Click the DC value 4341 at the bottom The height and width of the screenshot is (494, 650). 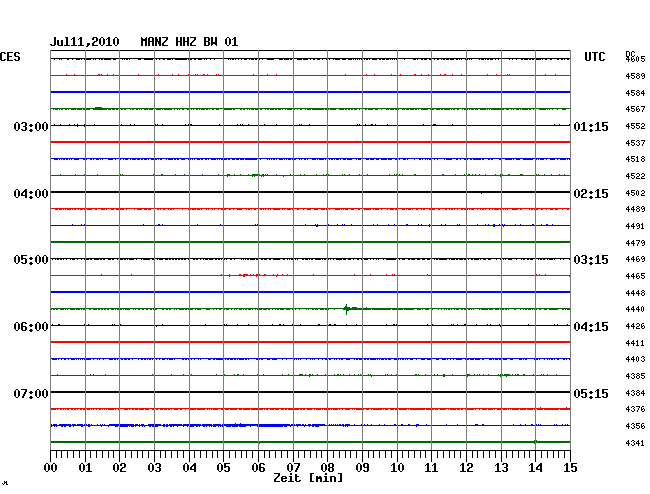point(634,443)
